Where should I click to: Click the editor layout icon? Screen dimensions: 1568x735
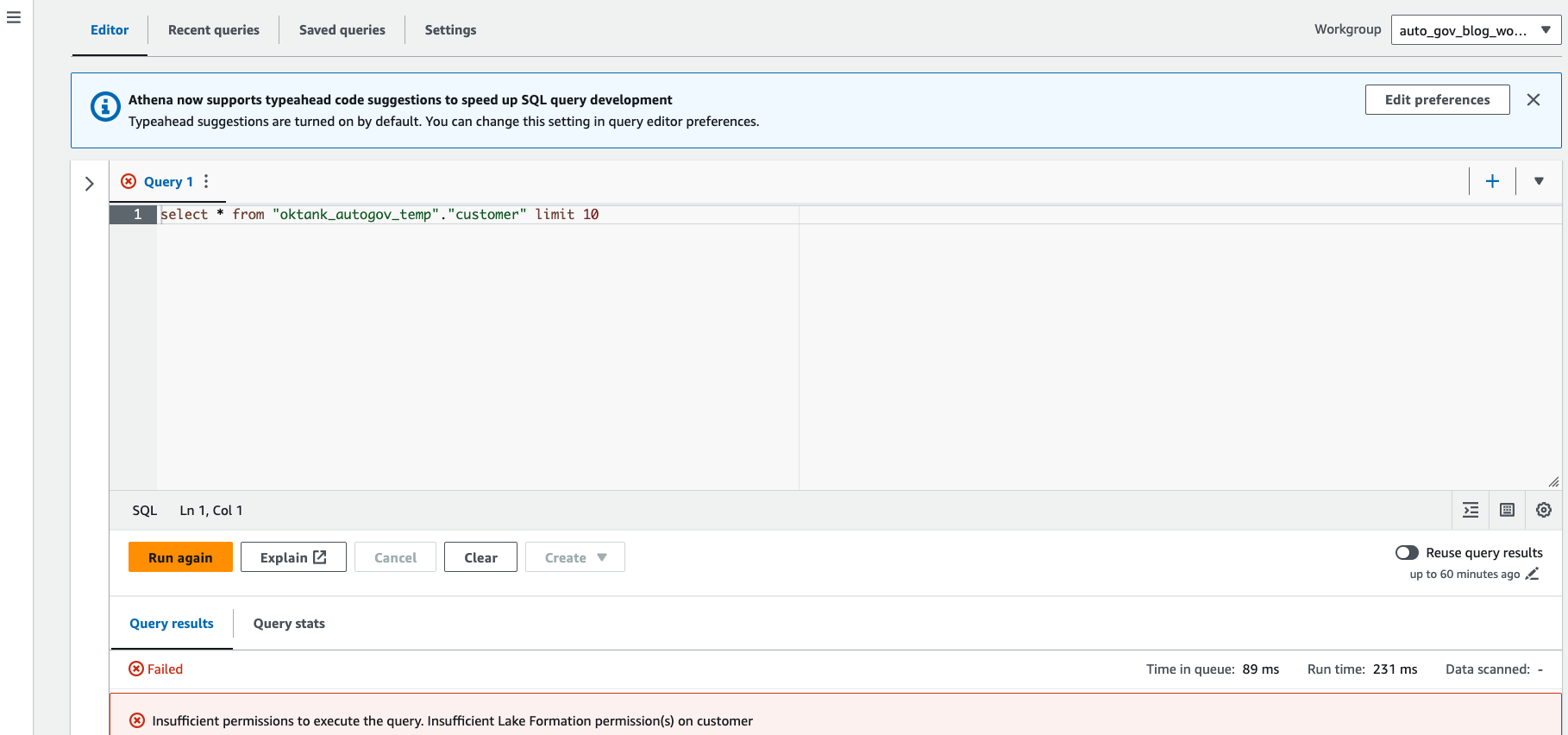tap(1507, 510)
